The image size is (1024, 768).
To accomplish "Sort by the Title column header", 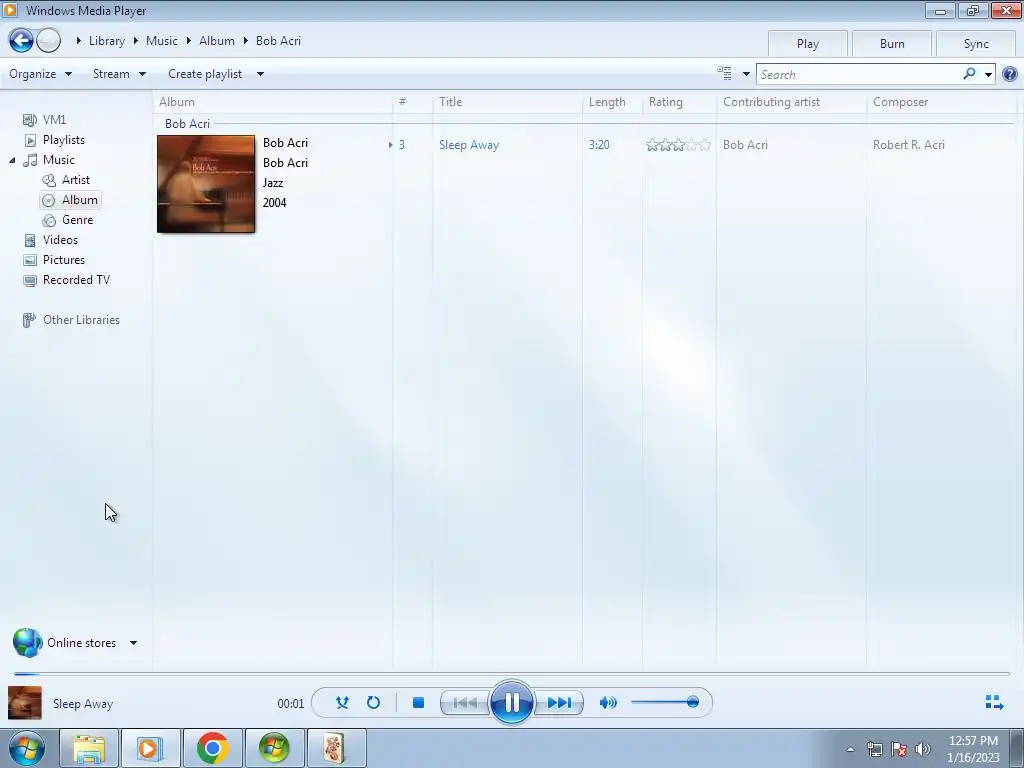I will tap(507, 102).
